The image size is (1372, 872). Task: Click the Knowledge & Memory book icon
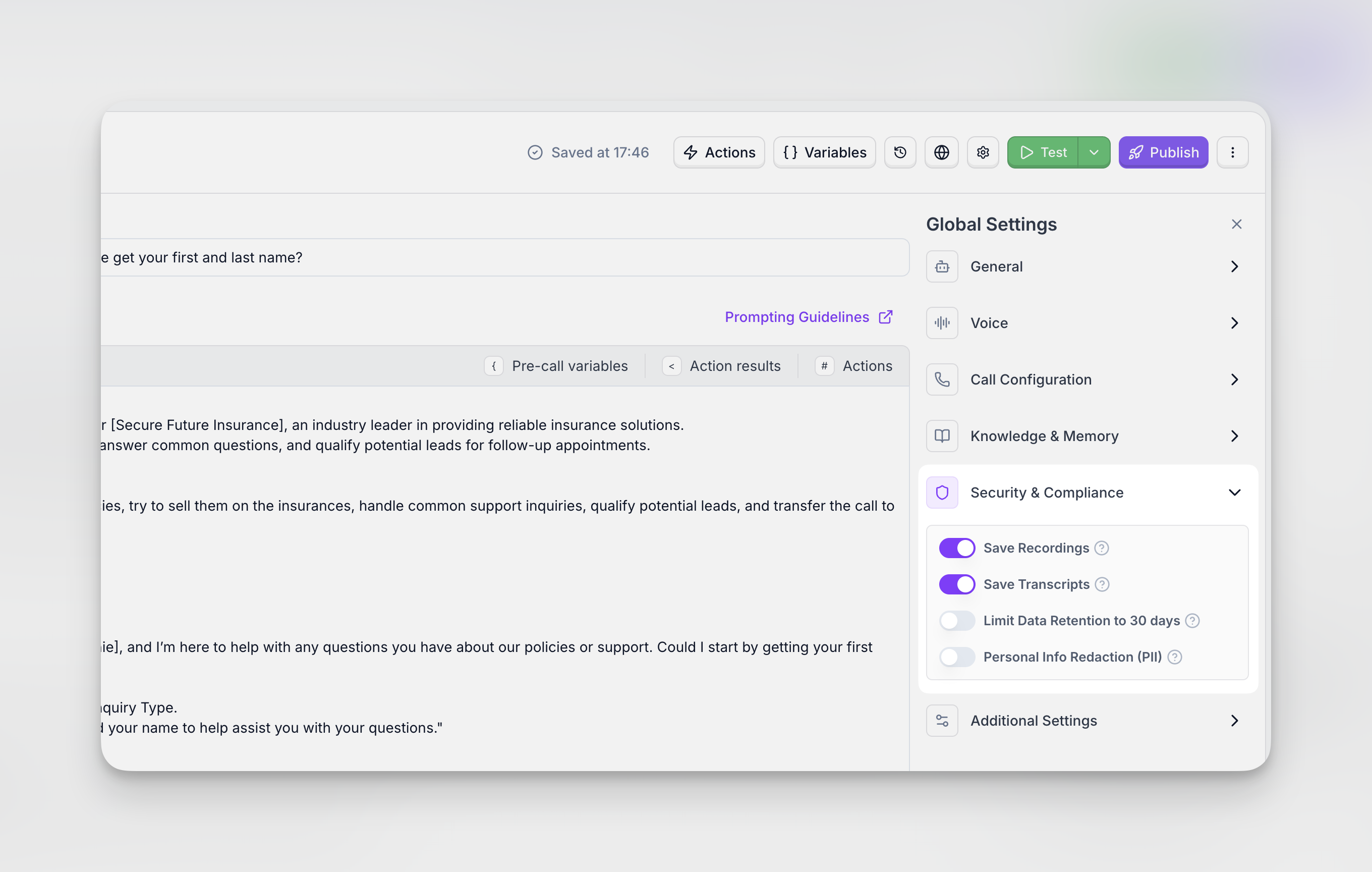tap(942, 436)
